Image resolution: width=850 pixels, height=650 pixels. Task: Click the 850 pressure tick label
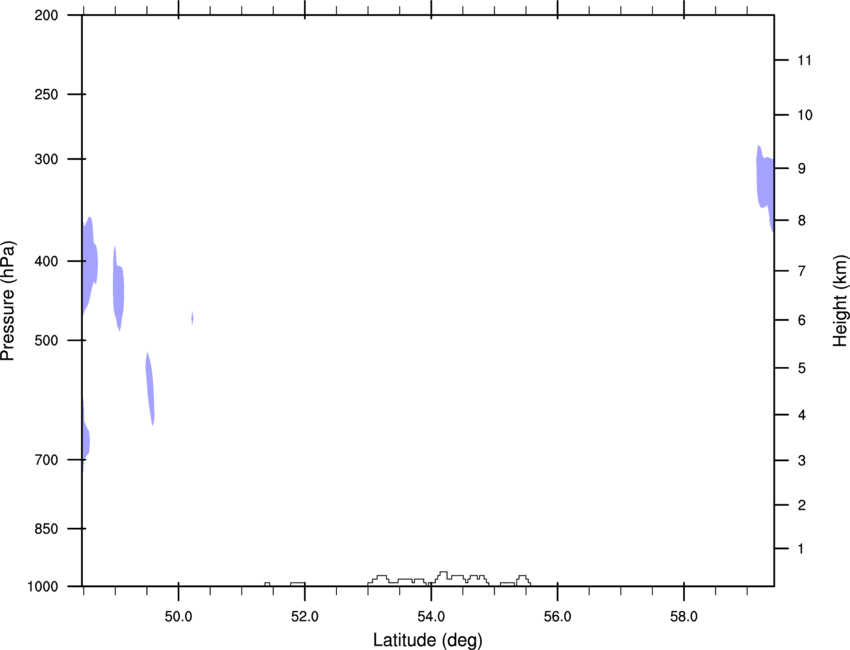click(46, 529)
